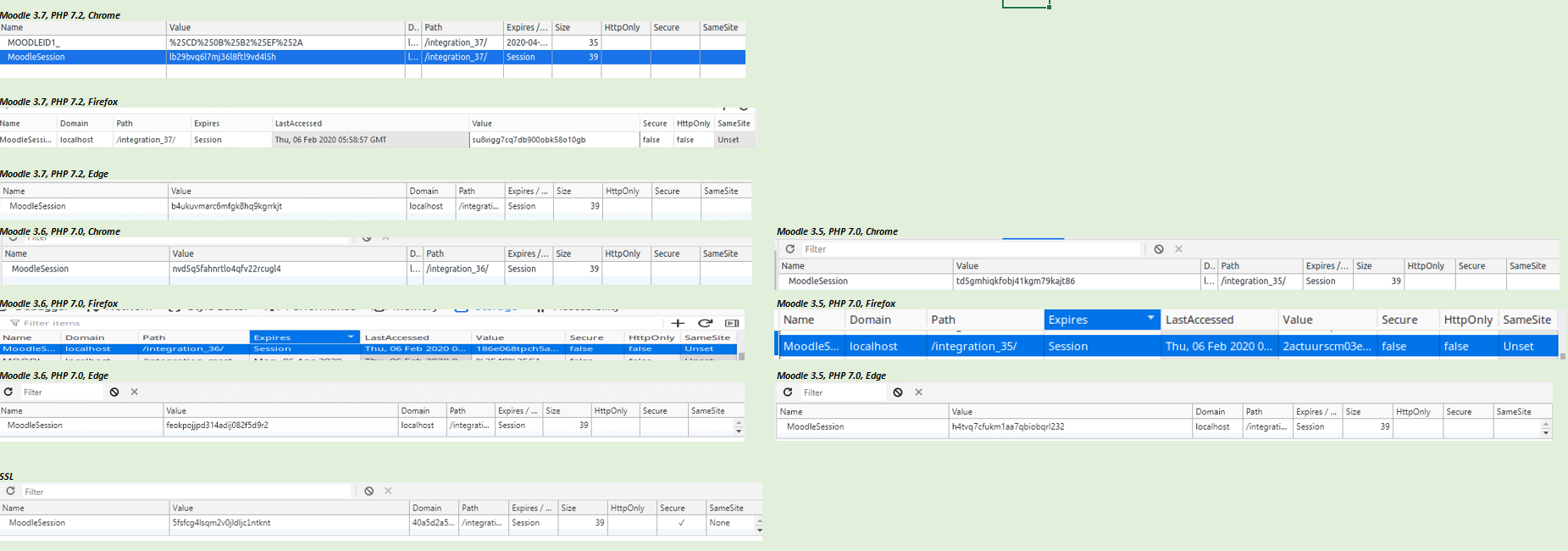Click value 'b4ukuvmarc6mfgk8hq9kgrrkjt' in Moodle 3.7 Edge

(x=226, y=206)
